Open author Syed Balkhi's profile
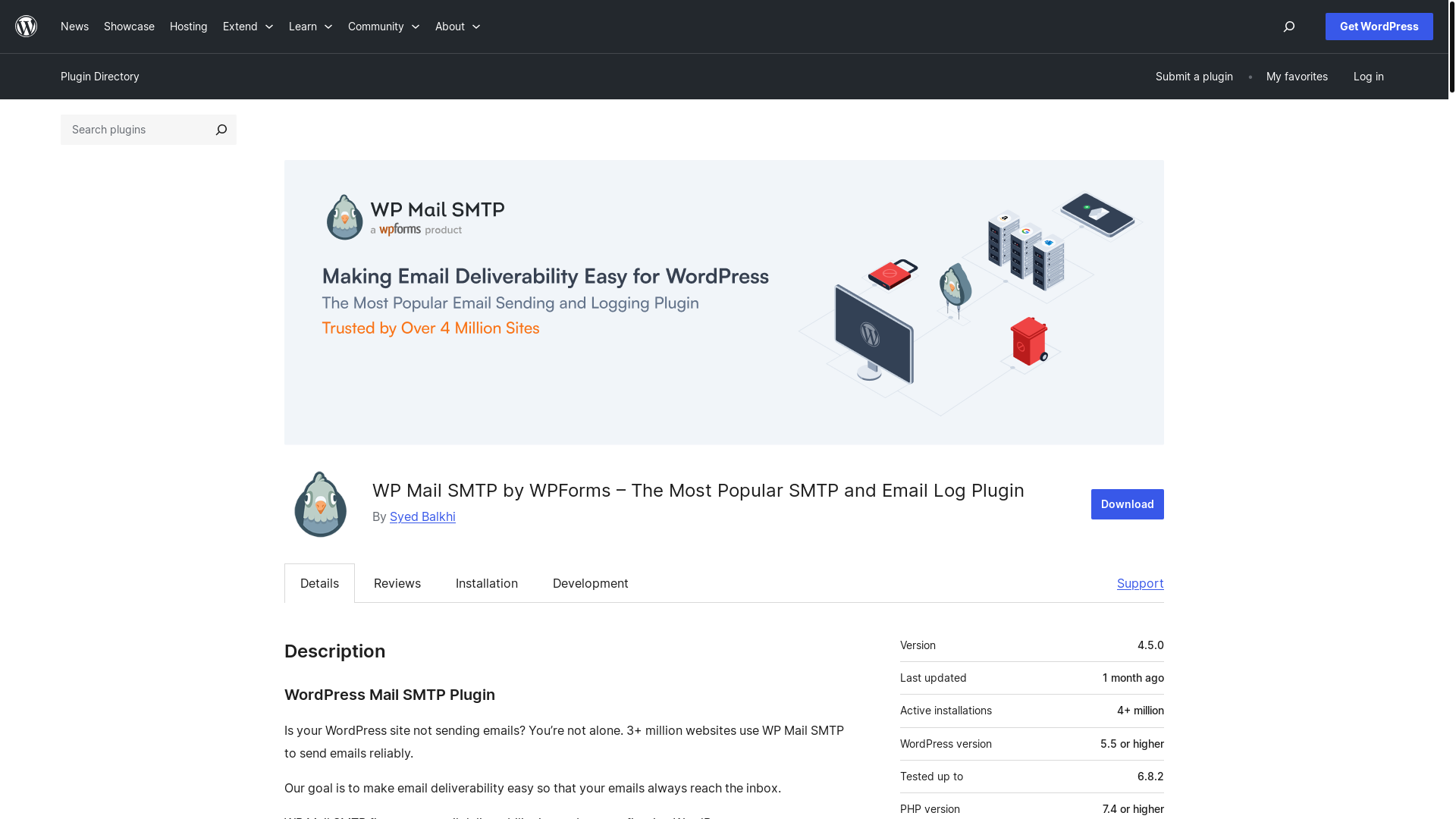1456x819 pixels. [x=422, y=516]
